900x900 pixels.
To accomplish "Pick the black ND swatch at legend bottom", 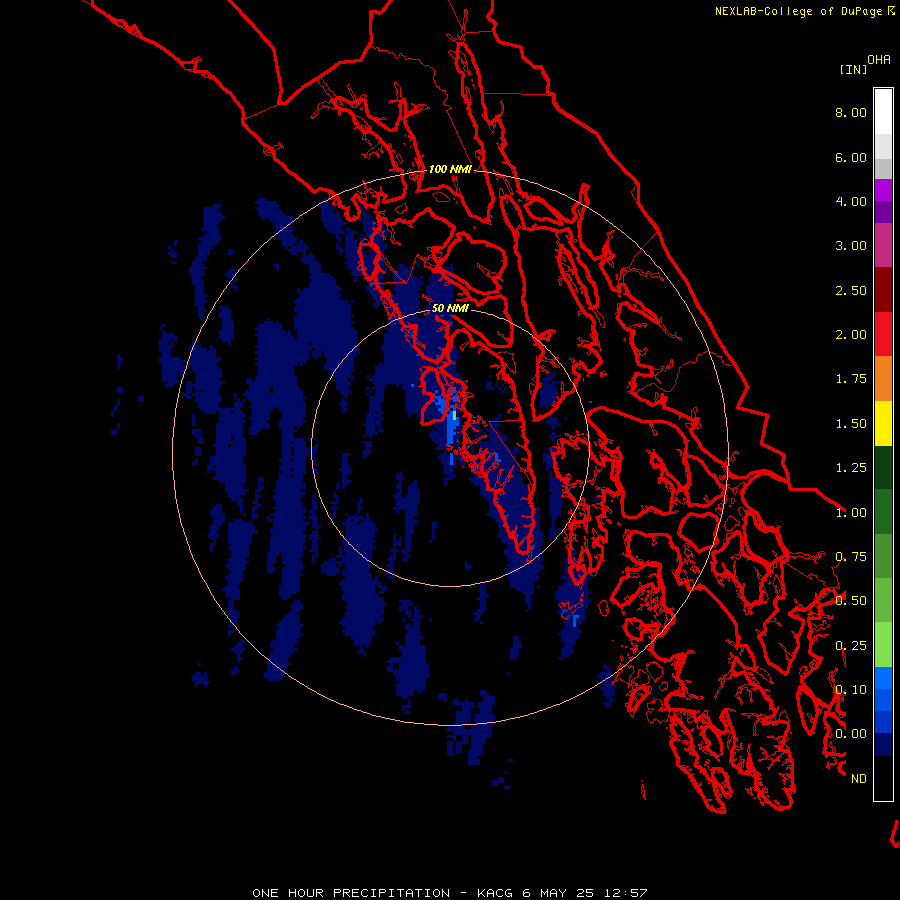I will [x=883, y=778].
